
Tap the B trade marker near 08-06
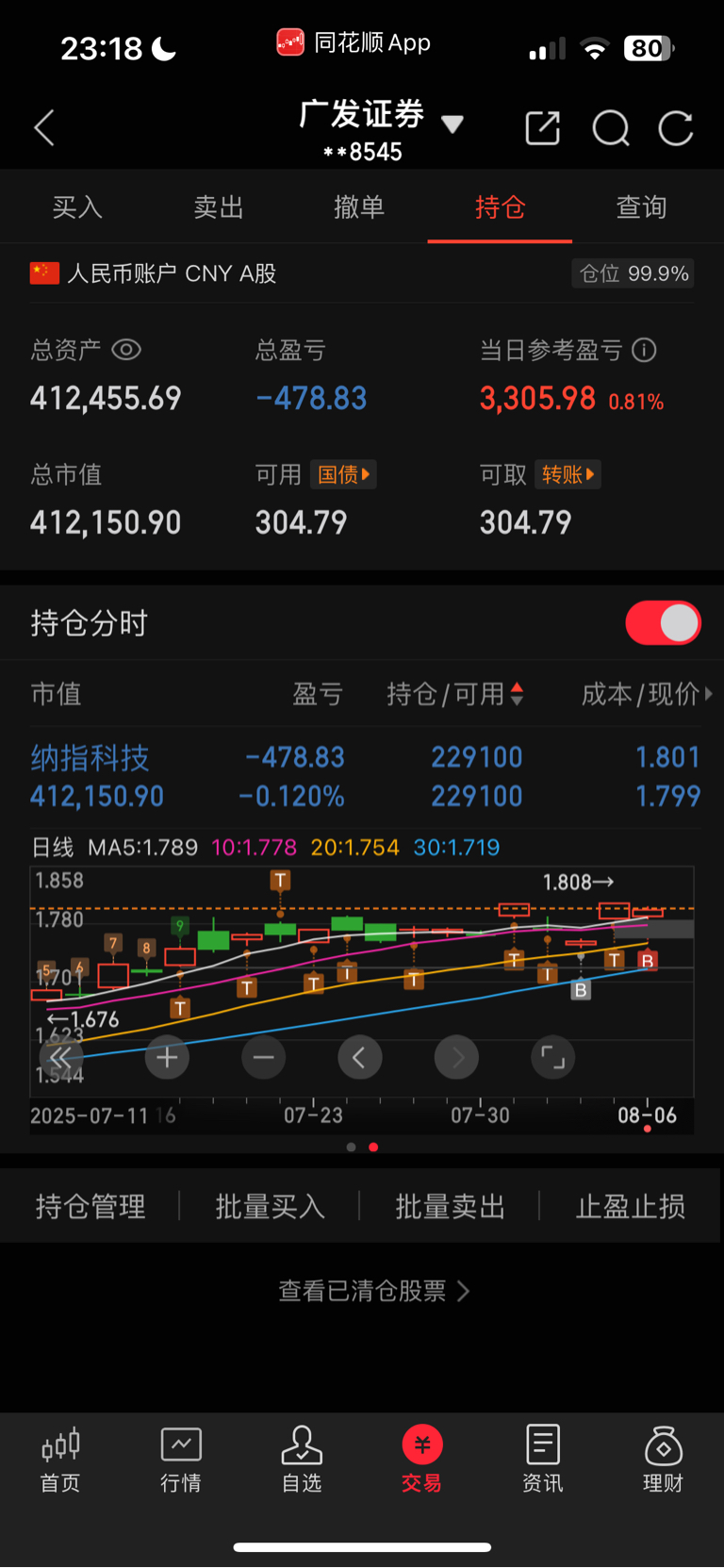648,961
